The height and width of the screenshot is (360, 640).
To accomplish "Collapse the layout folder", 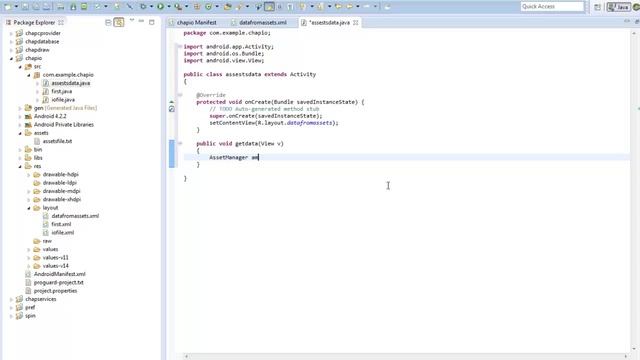I will (29, 208).
